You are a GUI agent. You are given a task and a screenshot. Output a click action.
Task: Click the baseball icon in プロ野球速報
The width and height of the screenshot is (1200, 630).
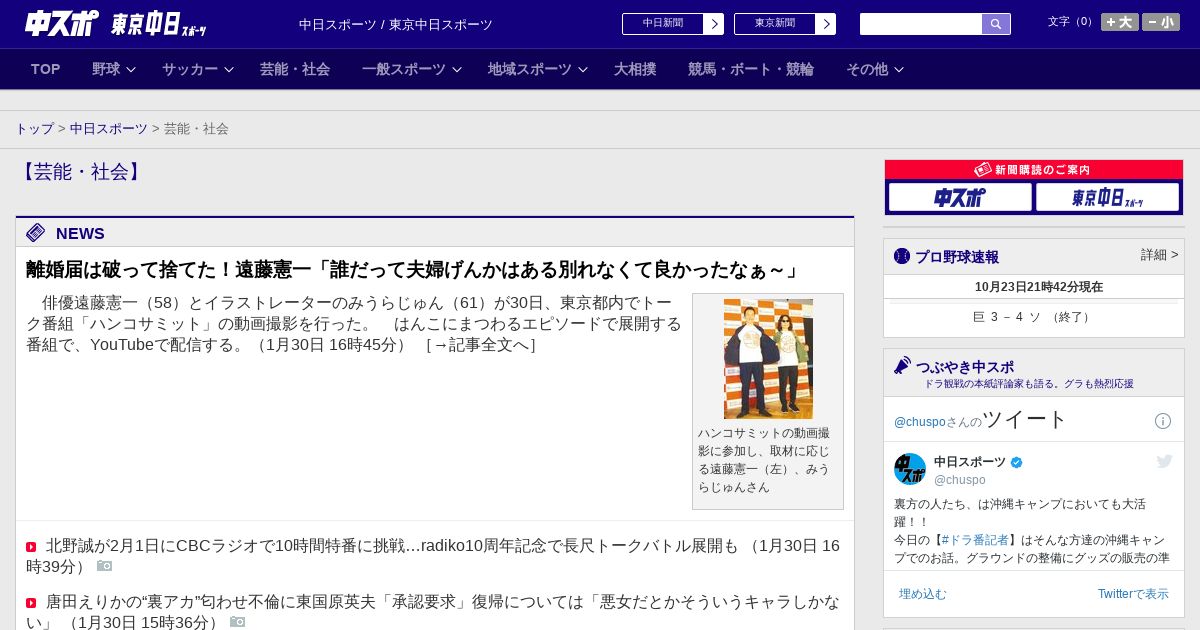(x=902, y=256)
